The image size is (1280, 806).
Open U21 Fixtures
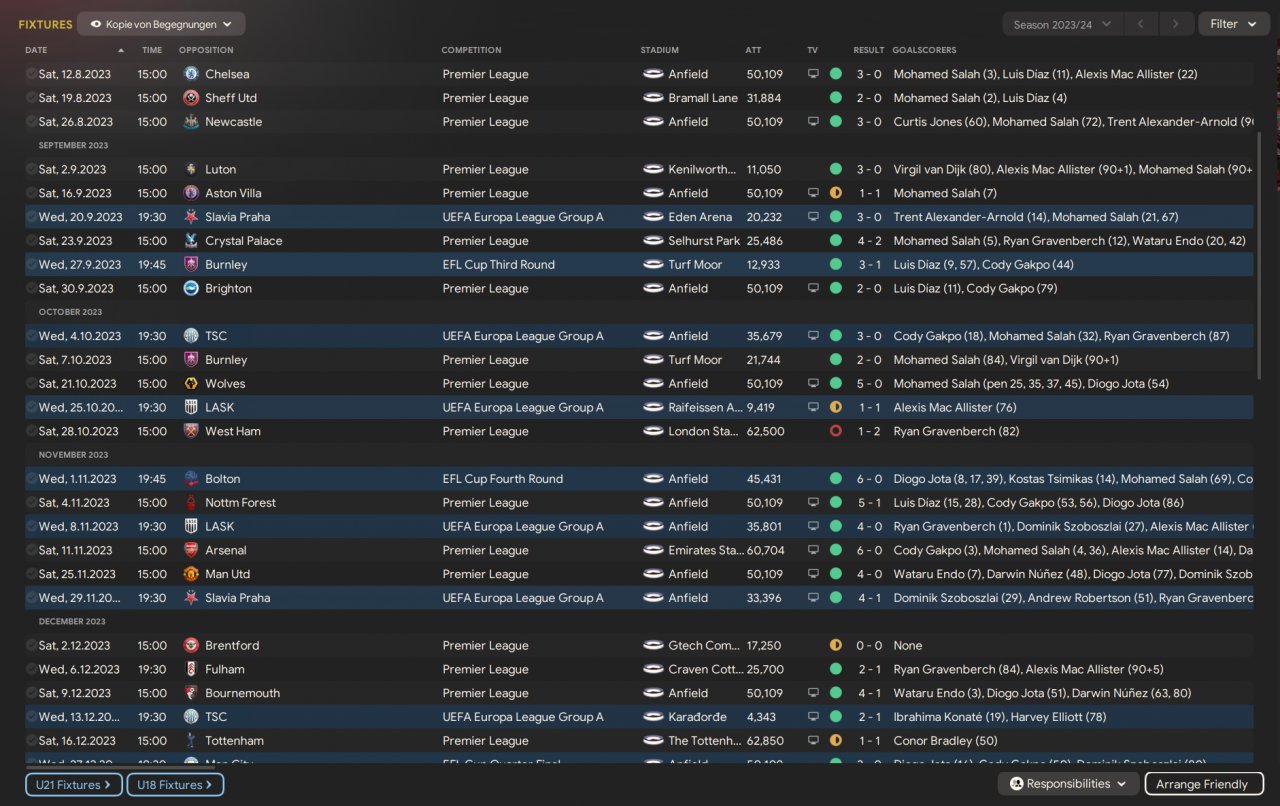point(74,785)
